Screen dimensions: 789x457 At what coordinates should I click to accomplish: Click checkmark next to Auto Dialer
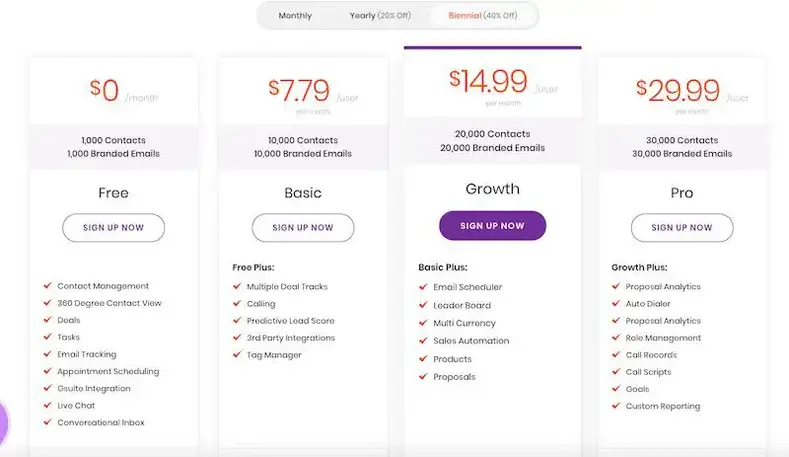point(616,303)
